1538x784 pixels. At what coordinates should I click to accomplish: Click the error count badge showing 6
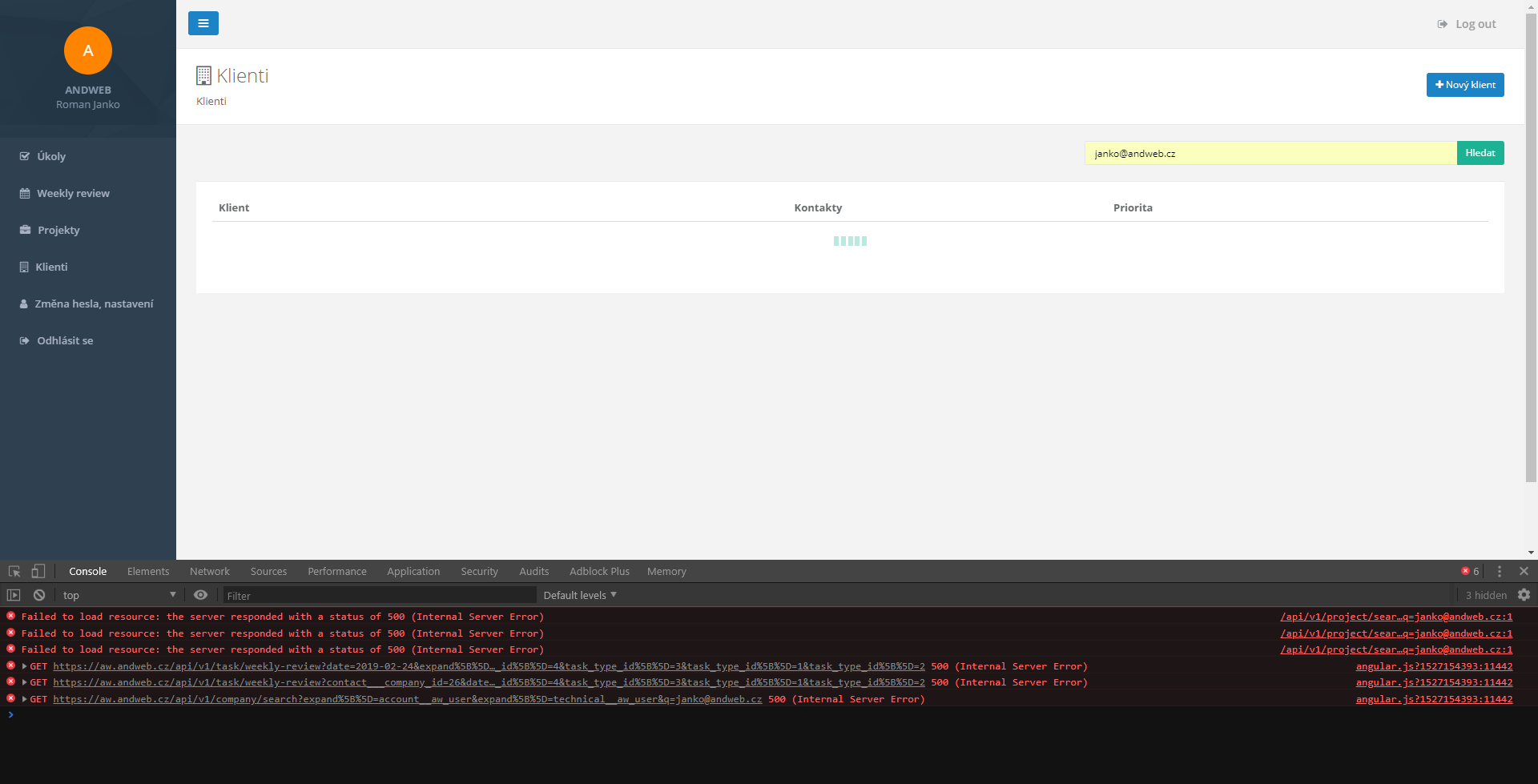tap(1470, 571)
